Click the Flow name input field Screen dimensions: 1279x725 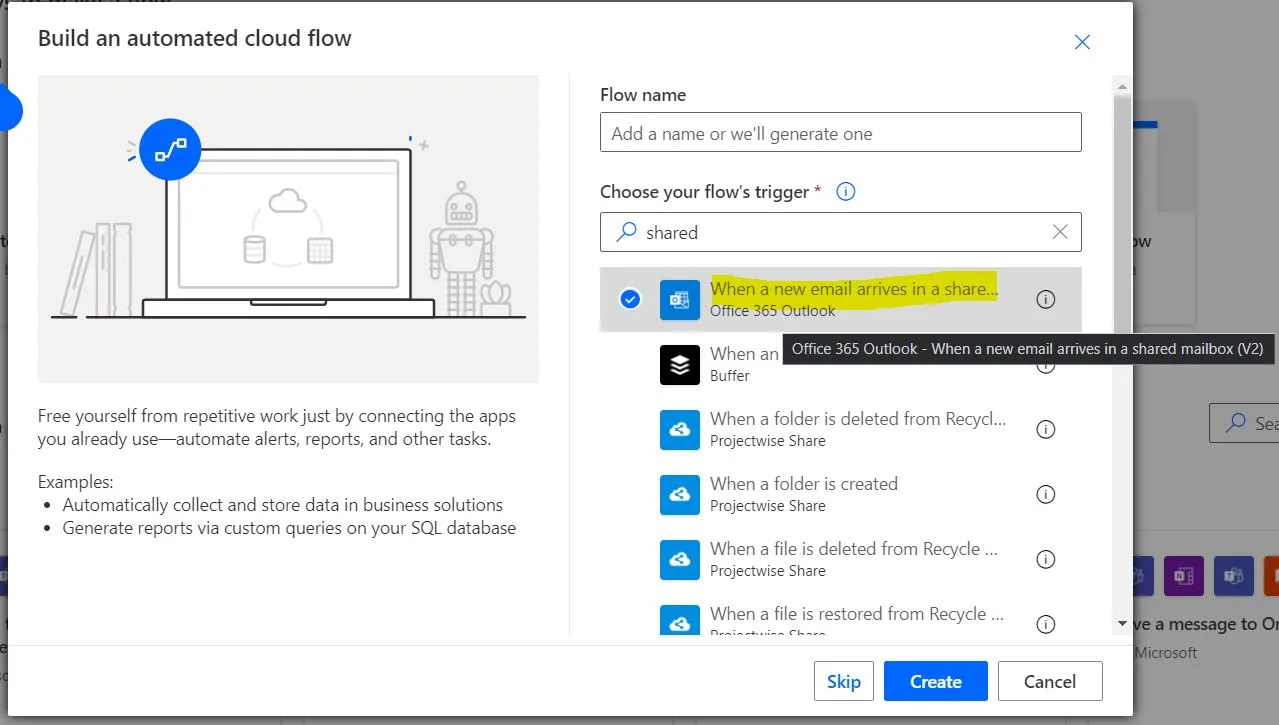click(840, 132)
